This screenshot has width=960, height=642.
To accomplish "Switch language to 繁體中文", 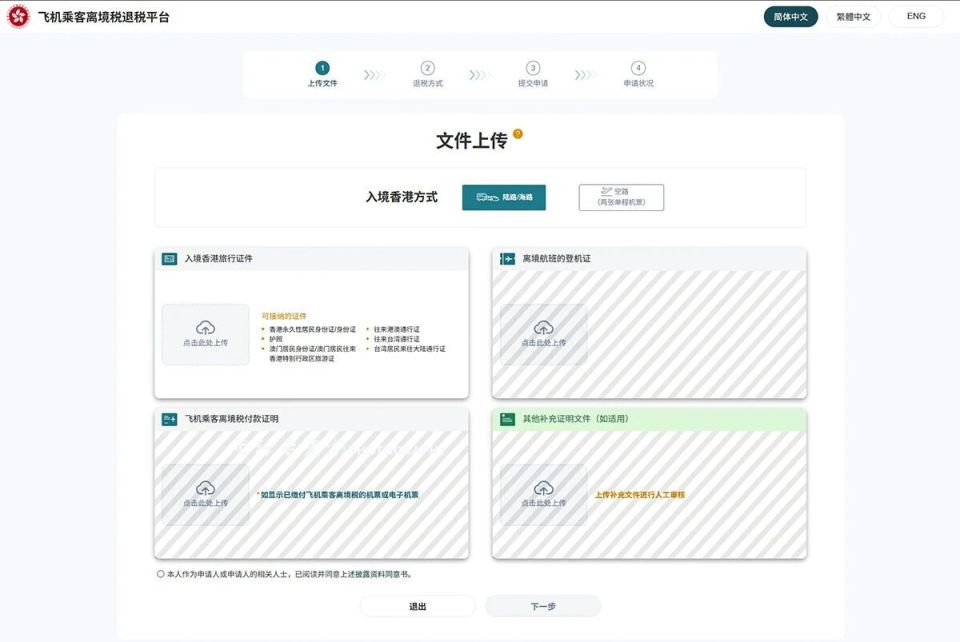I will coord(855,16).
